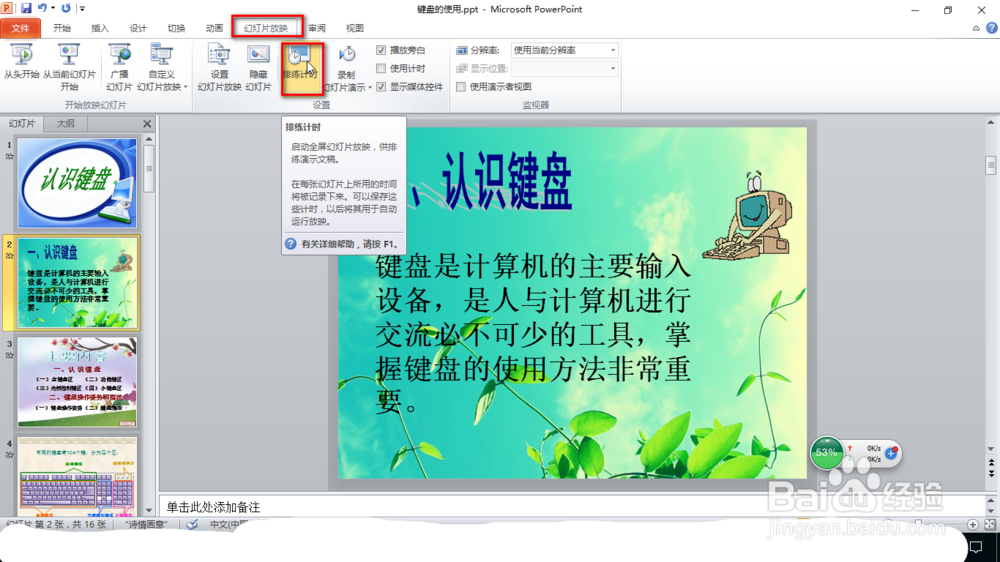The height and width of the screenshot is (562, 1000).
Task: Switch to the Home (开始) tab
Action: [62, 28]
